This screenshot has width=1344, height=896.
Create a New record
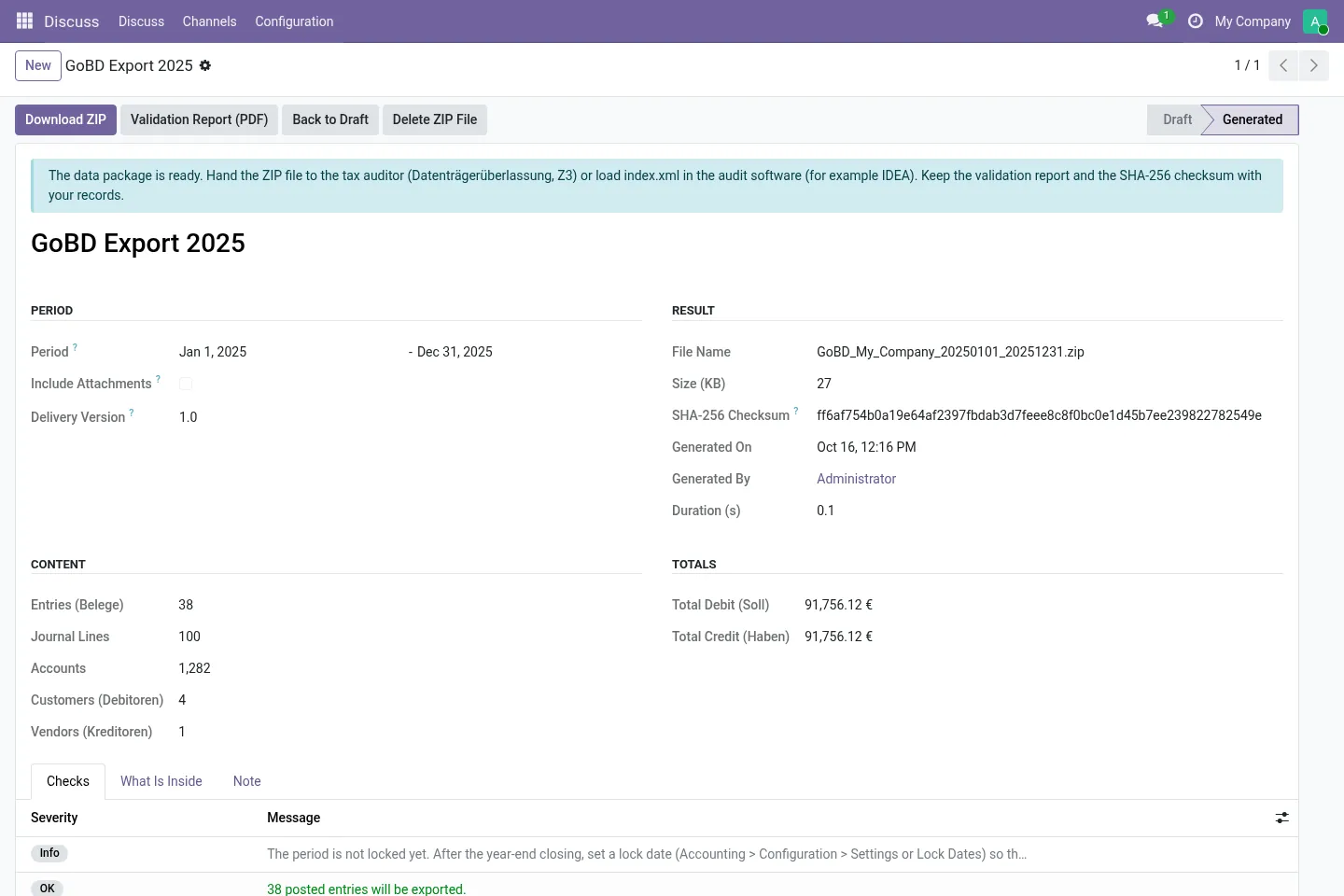pos(38,65)
